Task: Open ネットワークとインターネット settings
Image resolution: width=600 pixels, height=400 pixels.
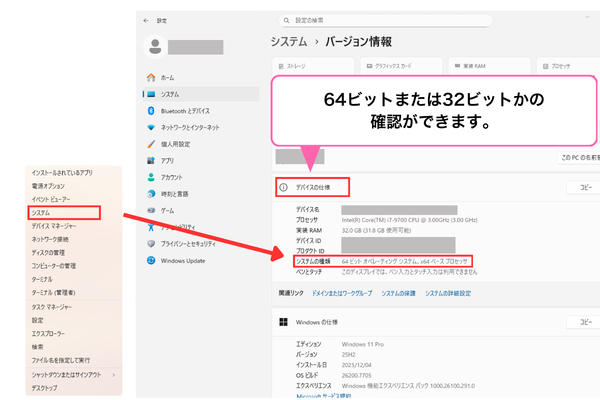Action: click(201, 127)
